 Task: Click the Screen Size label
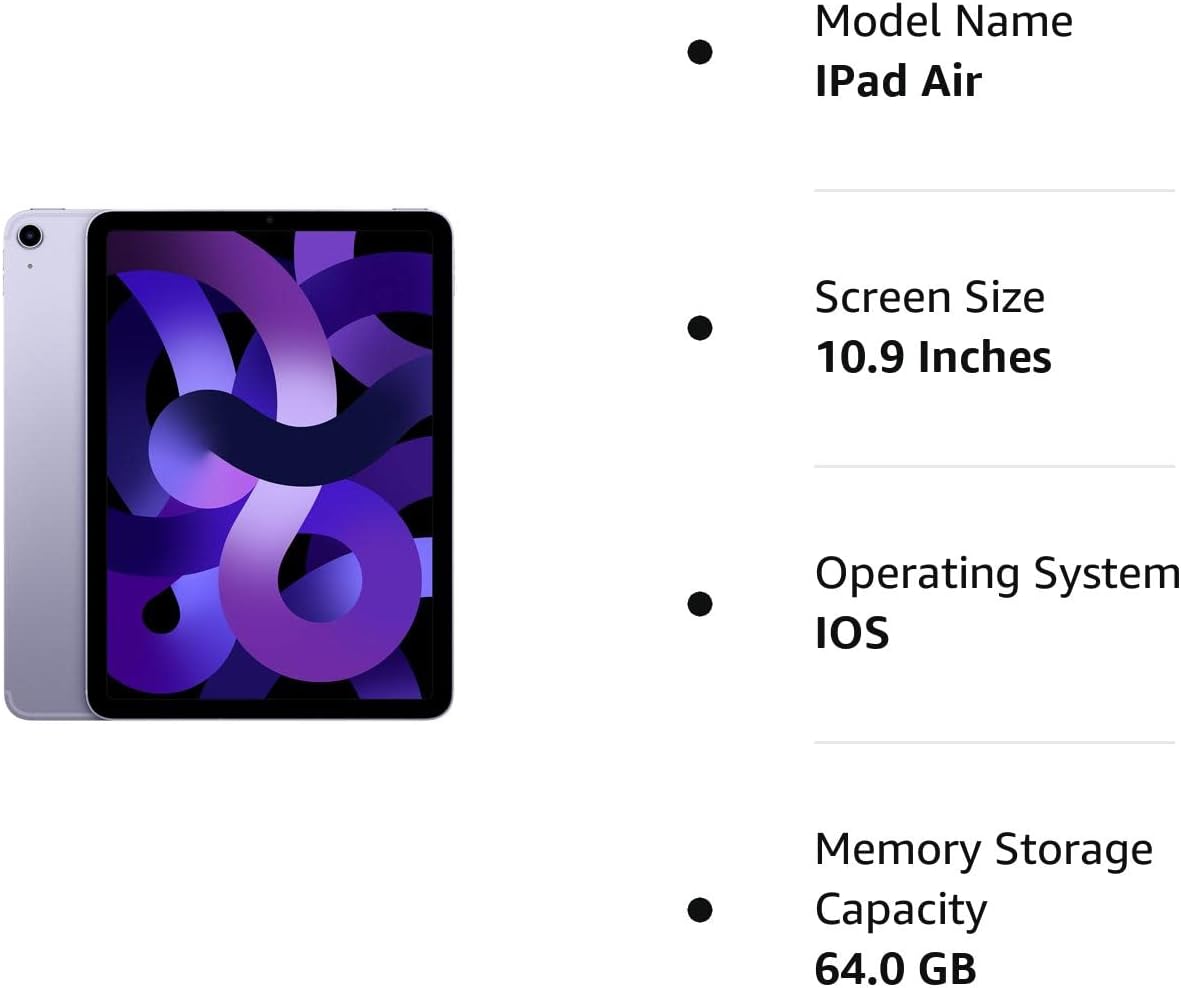pos(929,297)
